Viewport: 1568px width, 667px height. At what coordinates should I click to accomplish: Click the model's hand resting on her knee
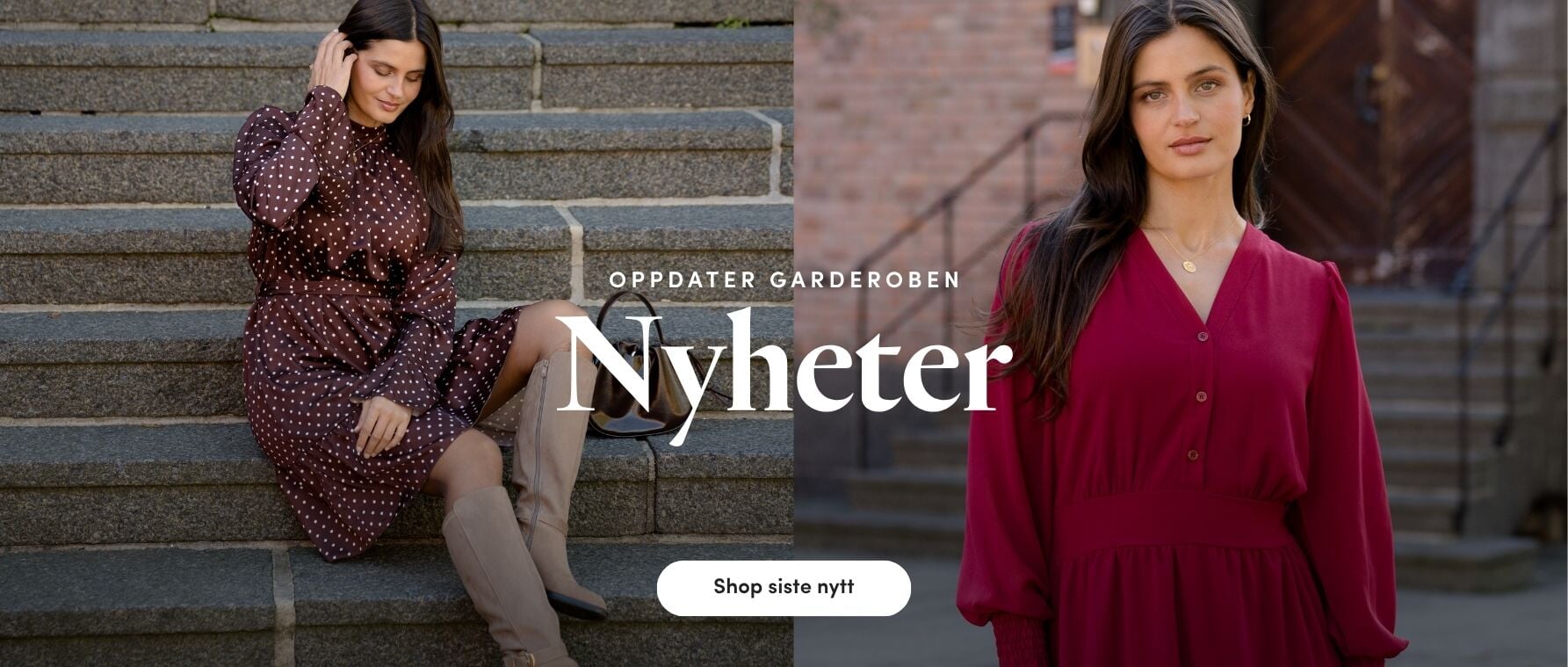coord(380,426)
